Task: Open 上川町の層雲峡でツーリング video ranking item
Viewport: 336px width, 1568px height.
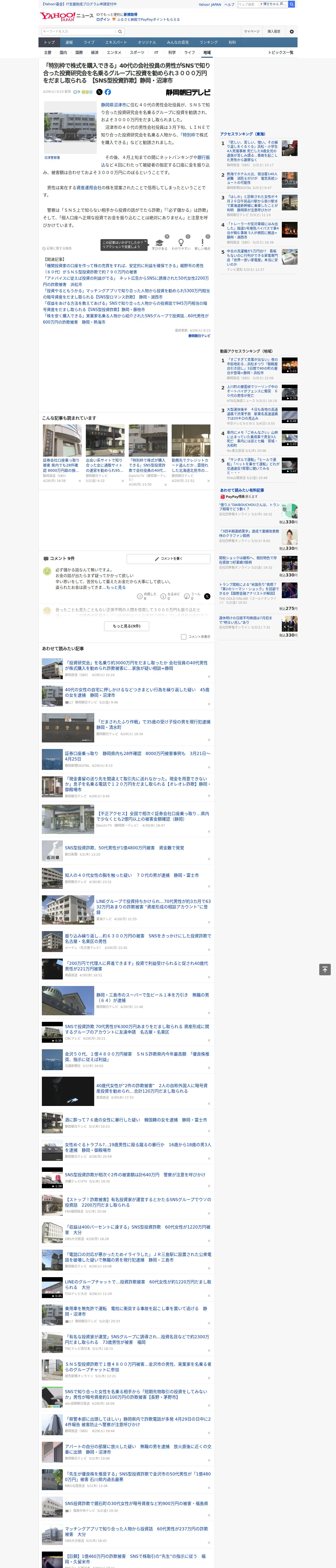Action: 253,391
